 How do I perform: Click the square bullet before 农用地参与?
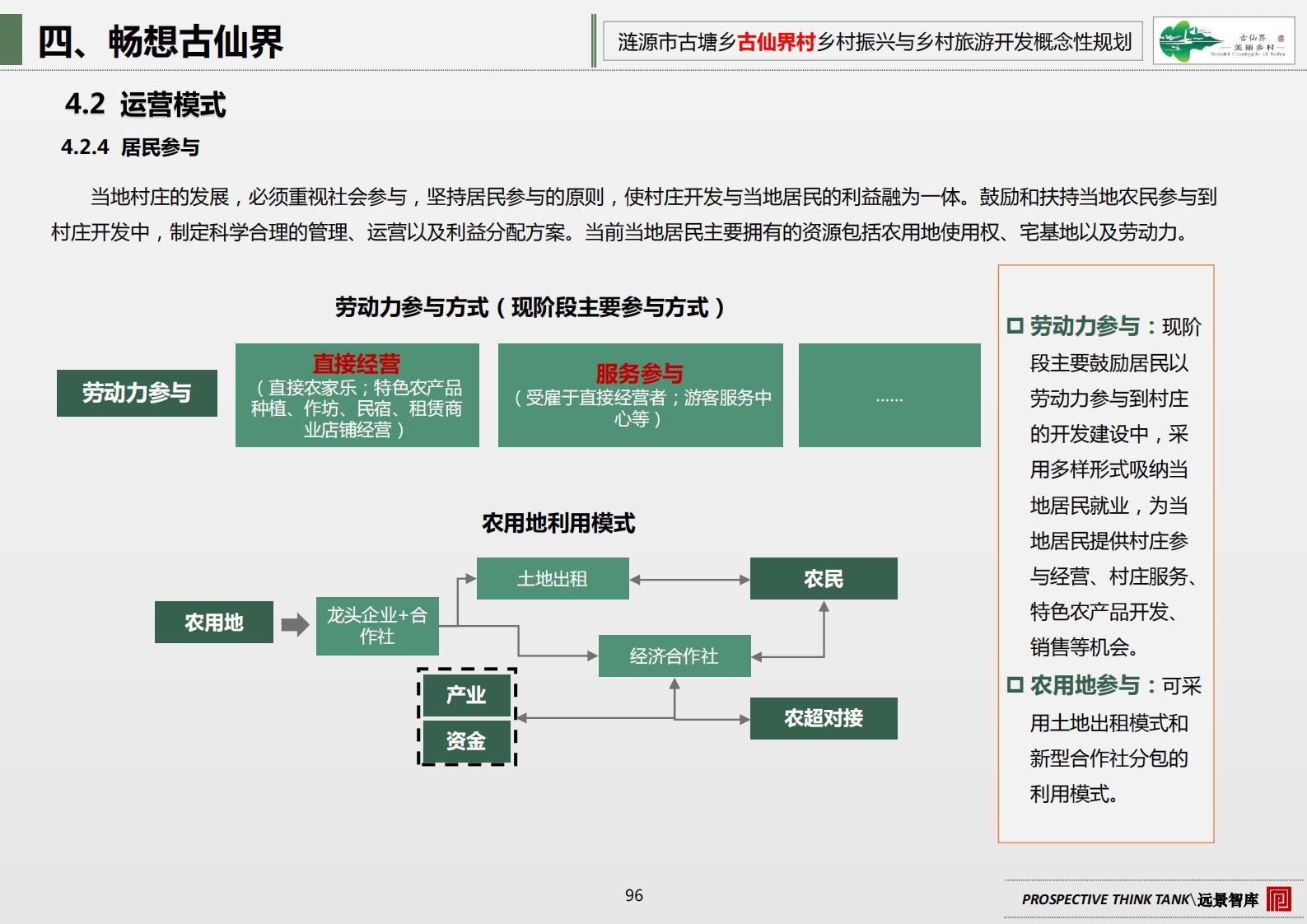click(x=1015, y=685)
